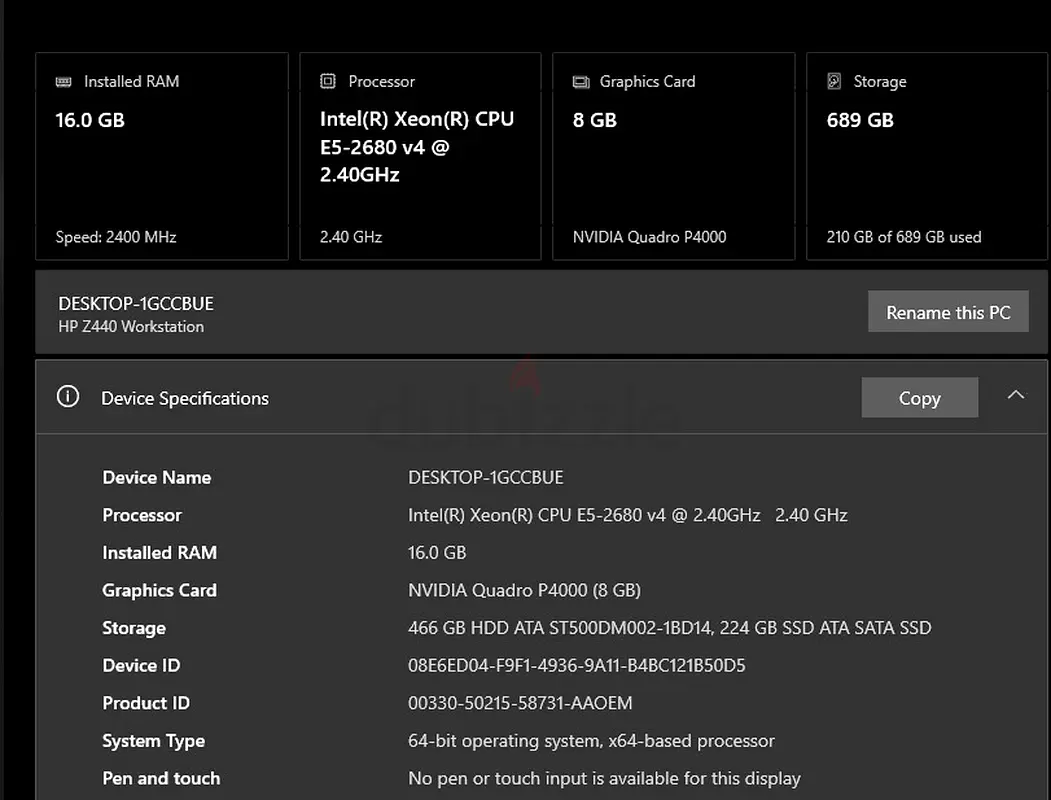Click the 'Installed RAM' row label in specifications
The height and width of the screenshot is (800, 1051).
160,553
